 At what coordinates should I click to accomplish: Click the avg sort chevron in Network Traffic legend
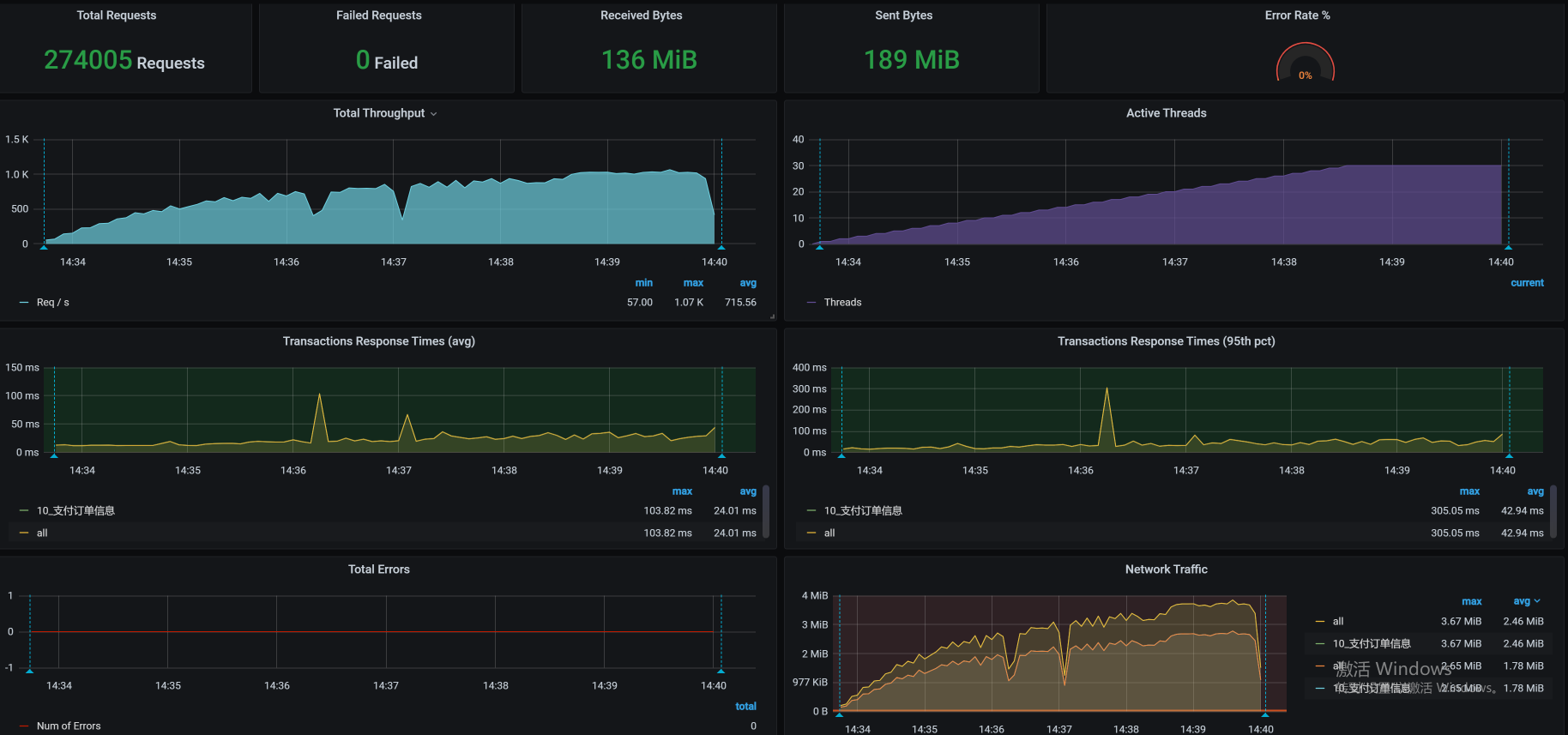coord(1537,601)
